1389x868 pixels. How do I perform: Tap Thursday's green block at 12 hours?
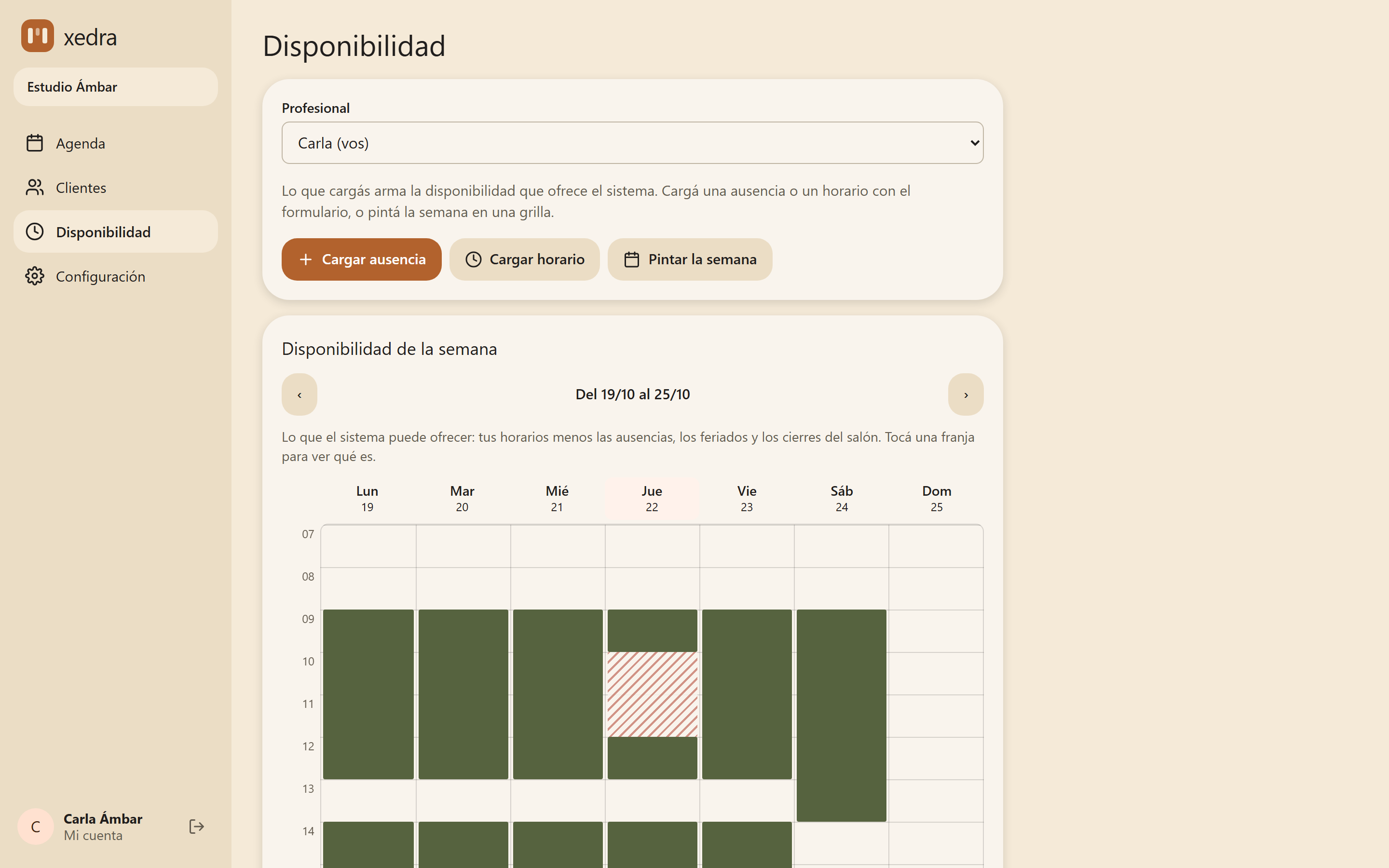click(652, 758)
